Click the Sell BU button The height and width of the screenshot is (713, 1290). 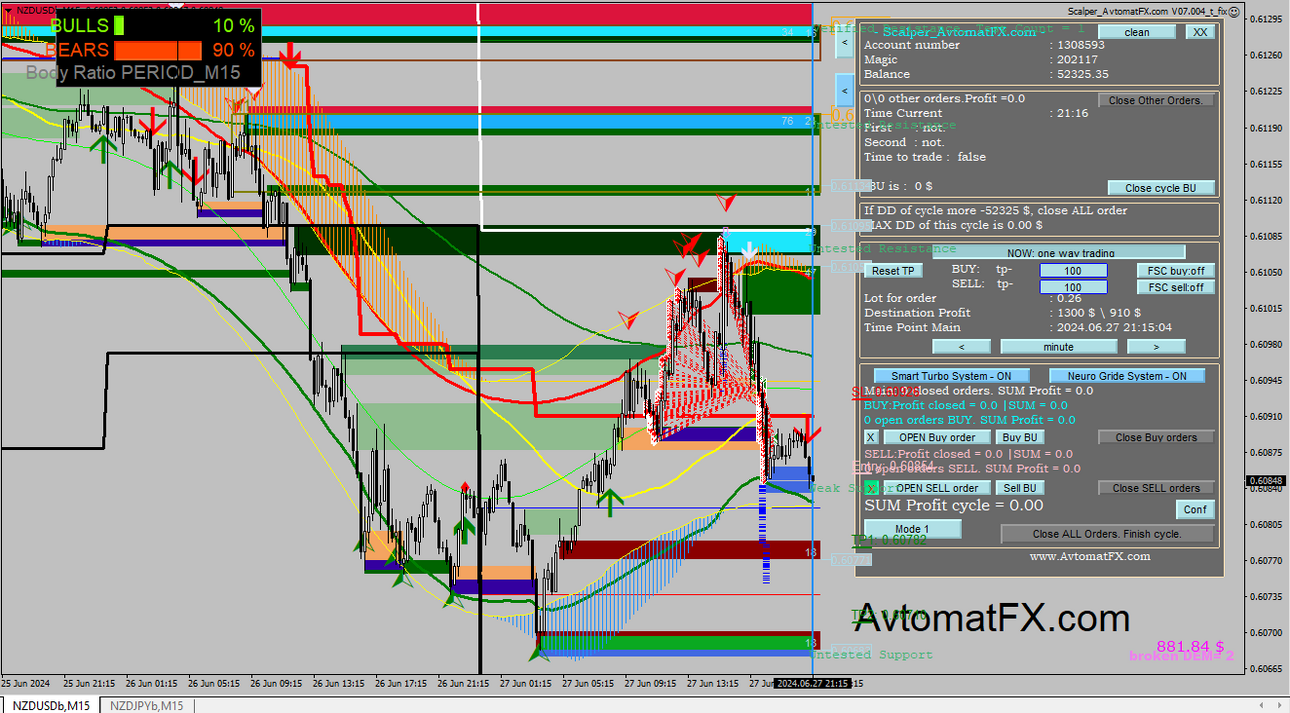1020,488
